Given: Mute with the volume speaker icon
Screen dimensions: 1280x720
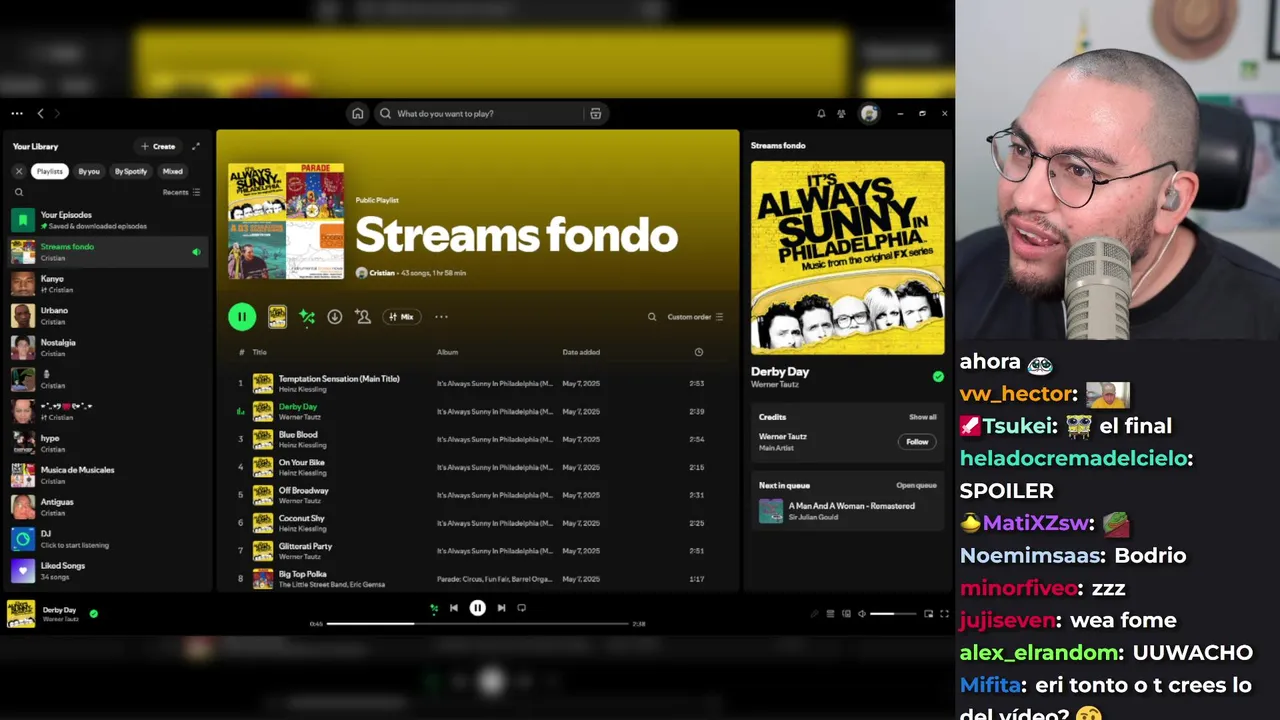Looking at the screenshot, I should (x=862, y=614).
